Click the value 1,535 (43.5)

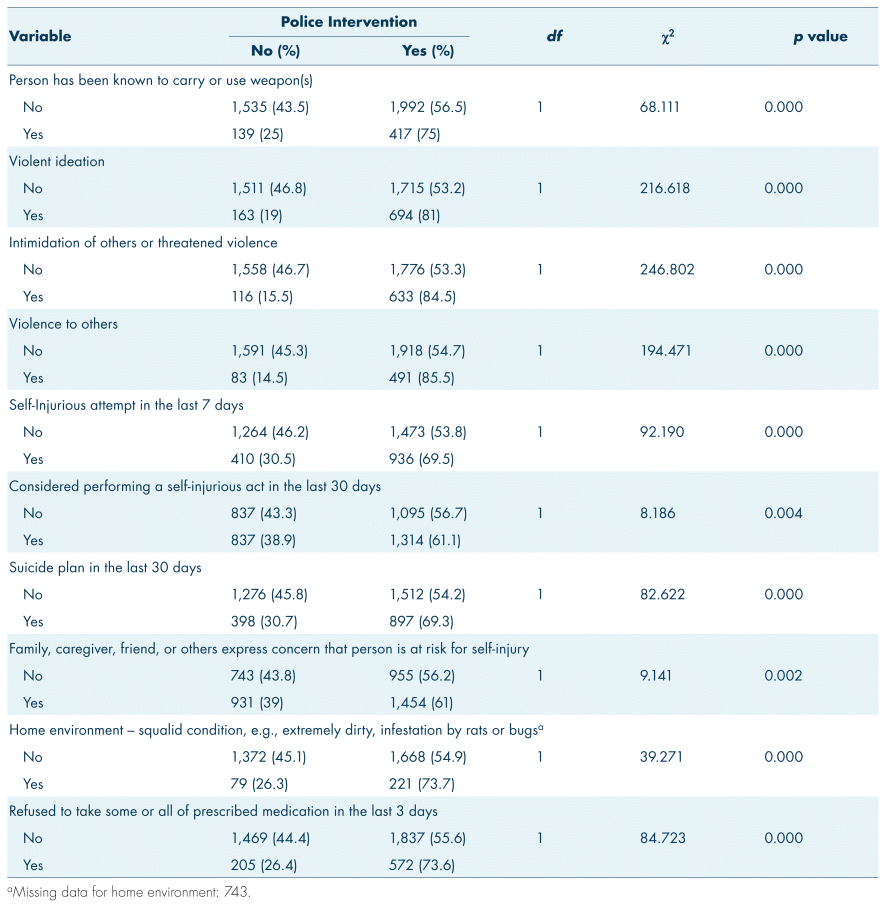point(270,107)
